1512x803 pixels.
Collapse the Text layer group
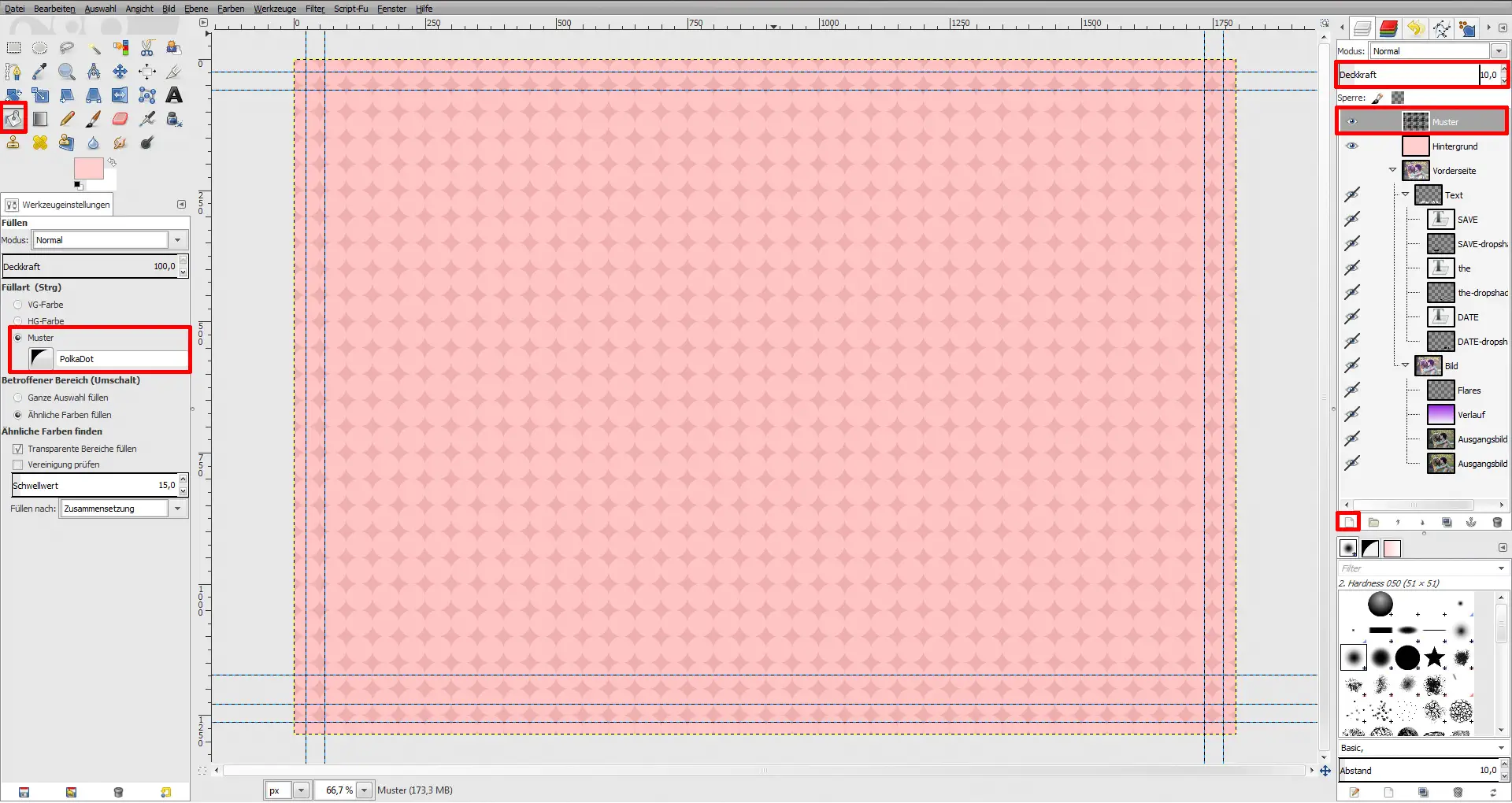click(x=1406, y=194)
